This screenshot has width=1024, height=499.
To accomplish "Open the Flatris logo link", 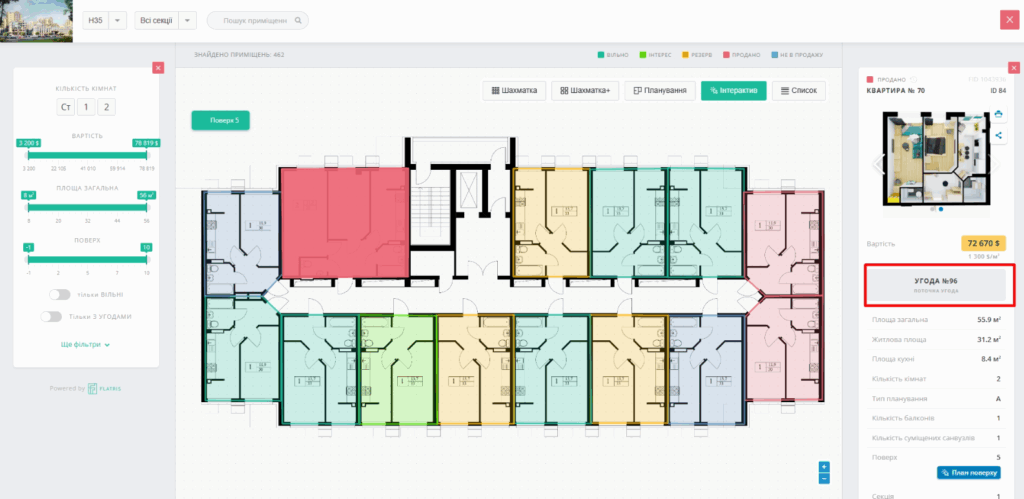I will [105, 389].
